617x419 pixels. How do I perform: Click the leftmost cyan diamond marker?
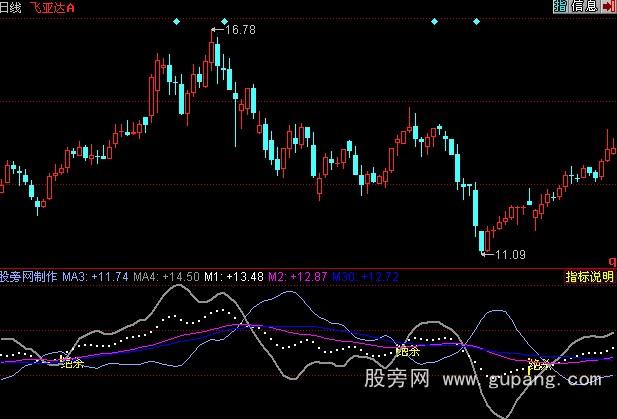point(176,21)
